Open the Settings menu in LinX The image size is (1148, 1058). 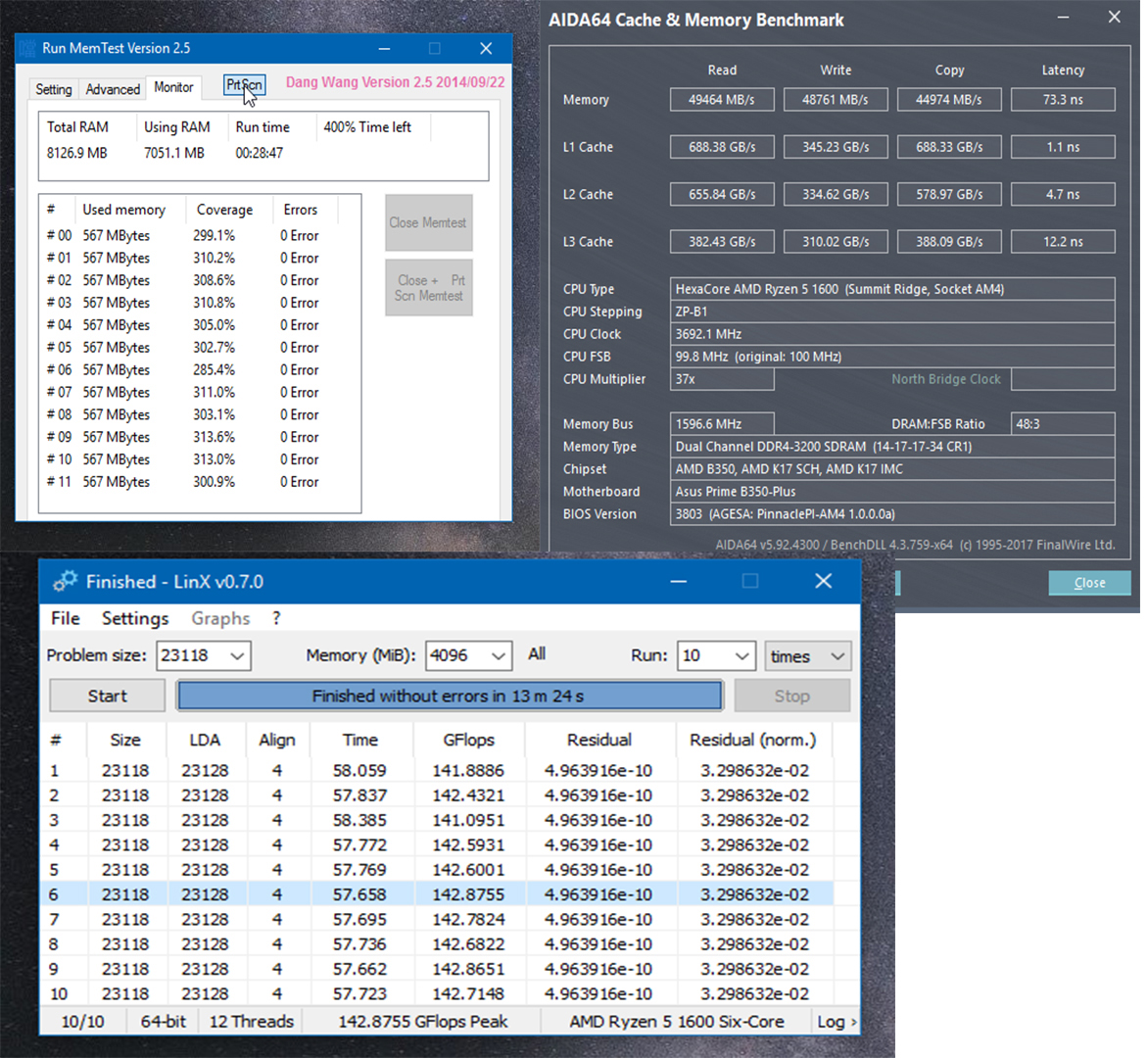[x=135, y=619]
